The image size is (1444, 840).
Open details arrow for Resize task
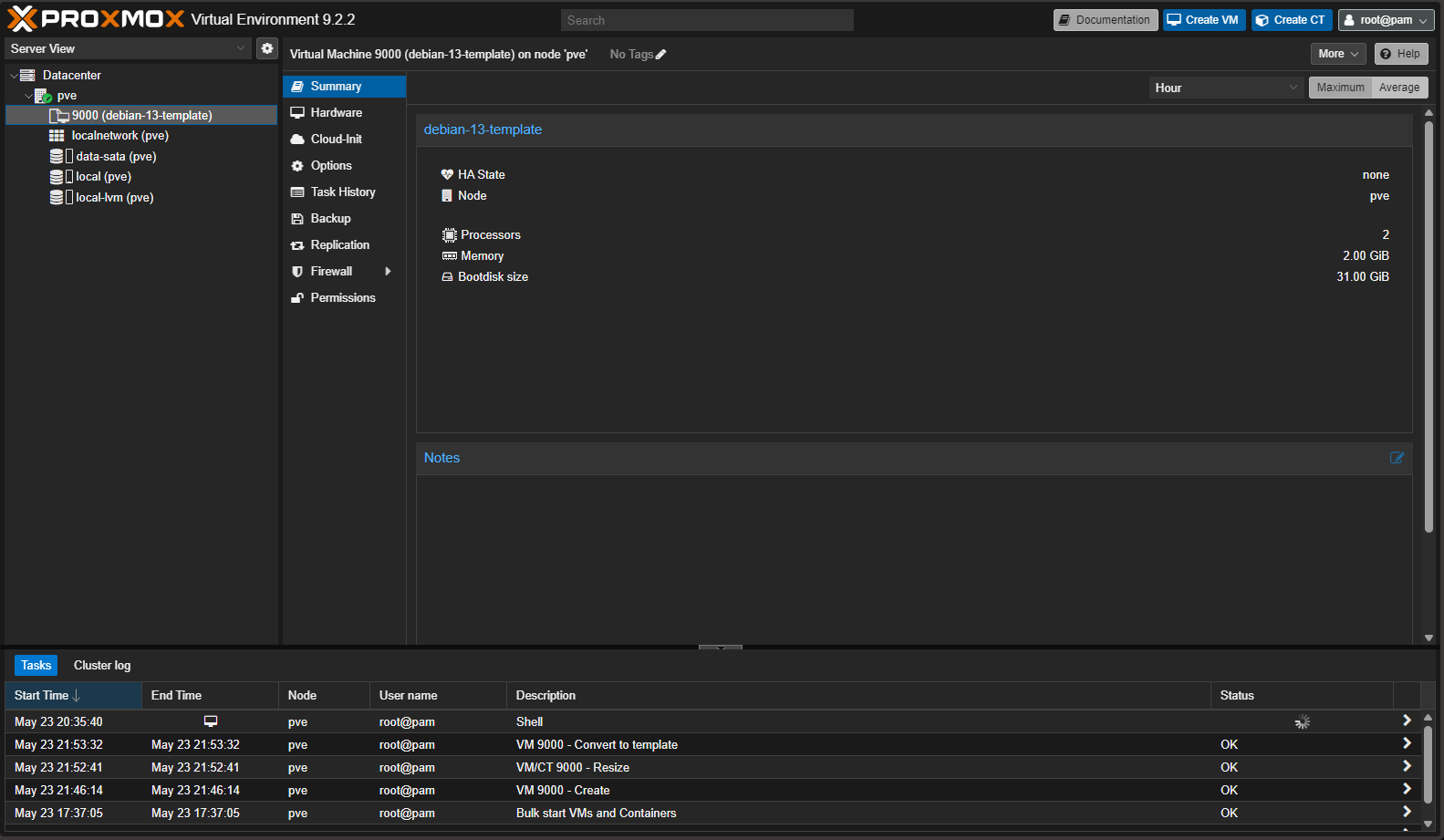tap(1407, 766)
